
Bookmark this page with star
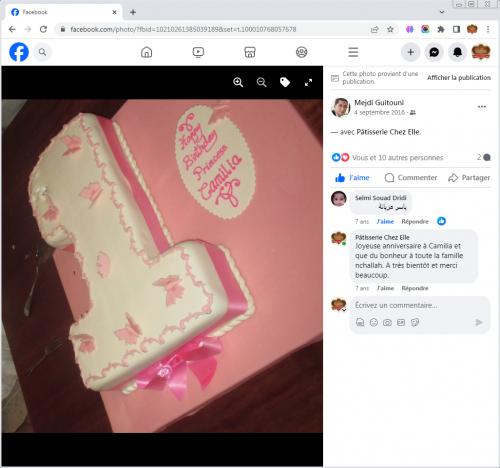pyautogui.click(x=390, y=29)
